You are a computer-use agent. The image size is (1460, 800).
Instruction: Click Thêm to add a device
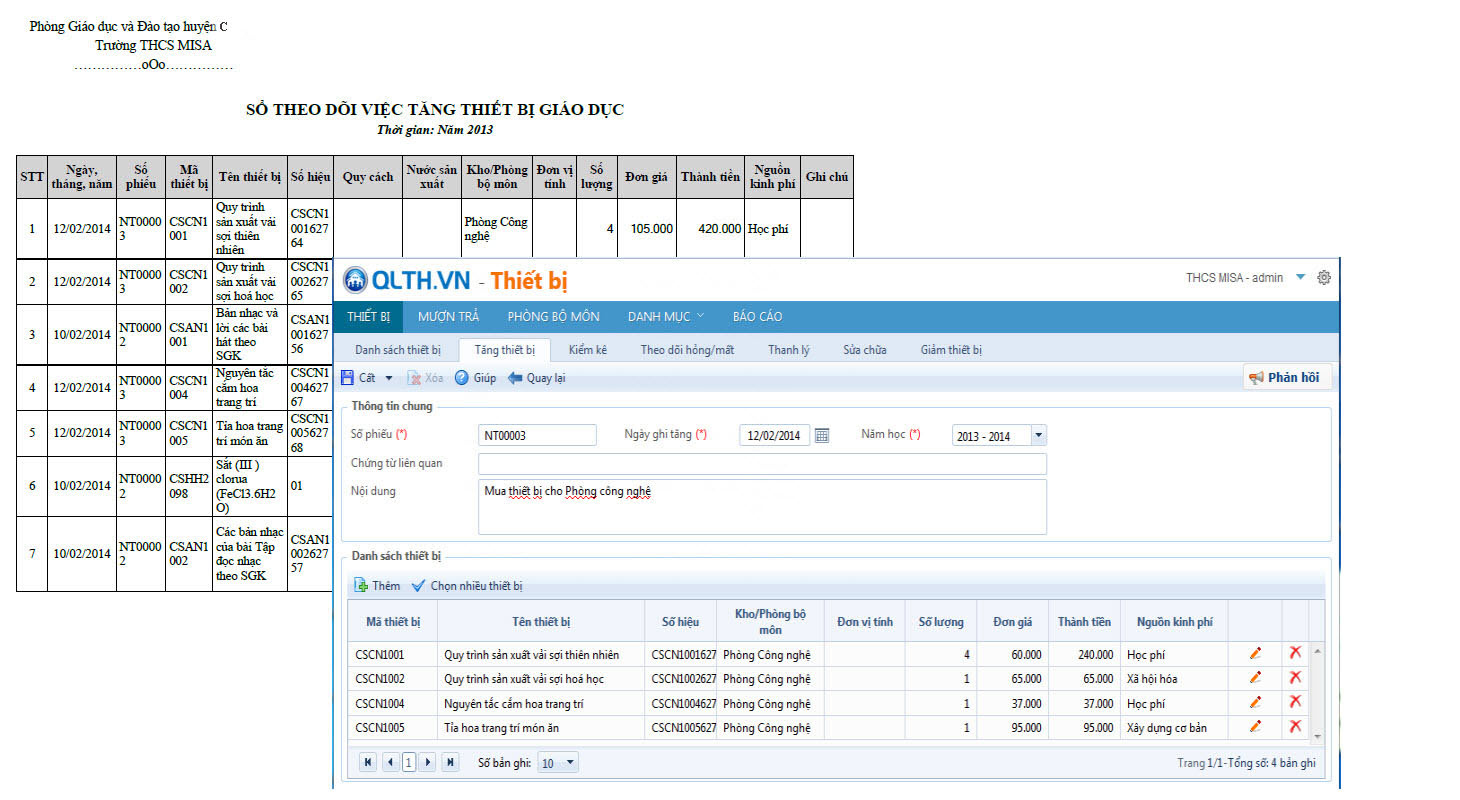click(x=377, y=586)
